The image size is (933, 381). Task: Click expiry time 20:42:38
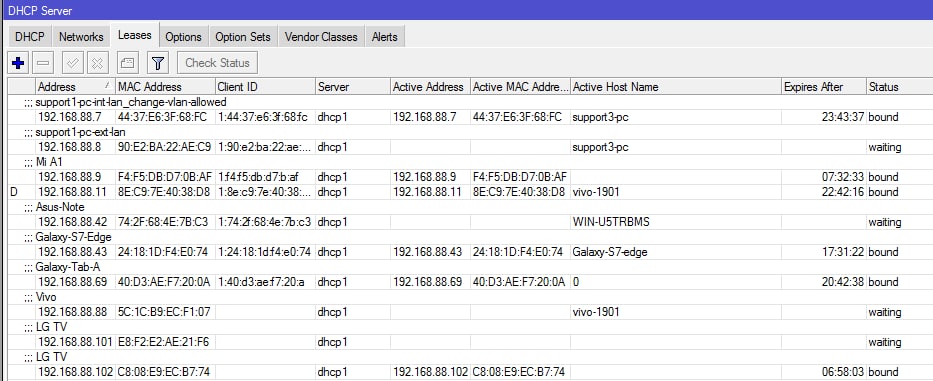(x=843, y=282)
